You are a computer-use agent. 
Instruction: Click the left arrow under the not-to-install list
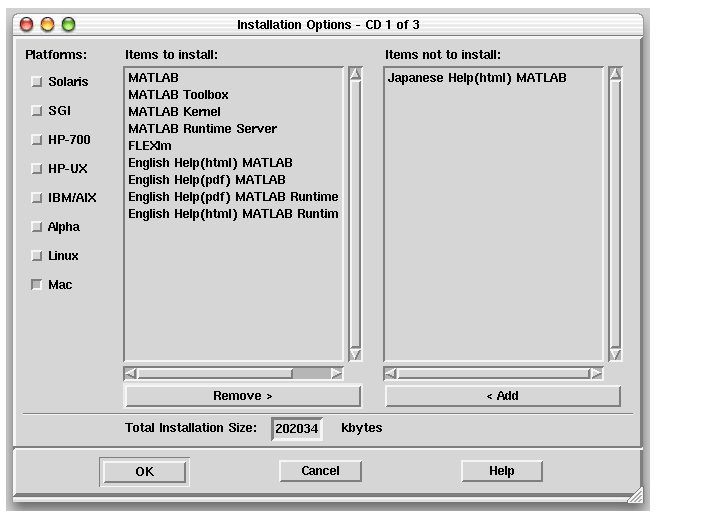(391, 373)
